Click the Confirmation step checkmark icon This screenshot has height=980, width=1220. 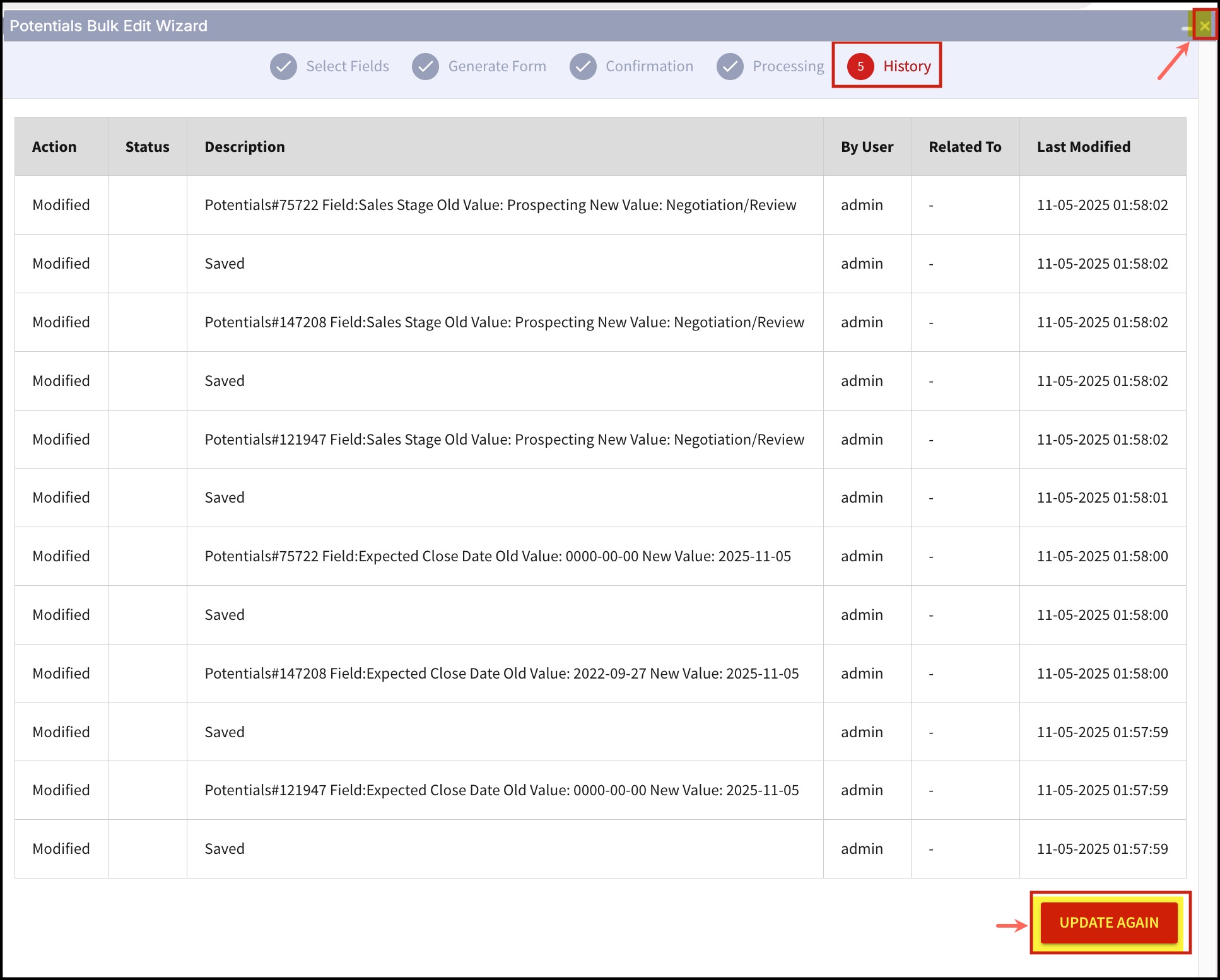click(x=583, y=66)
